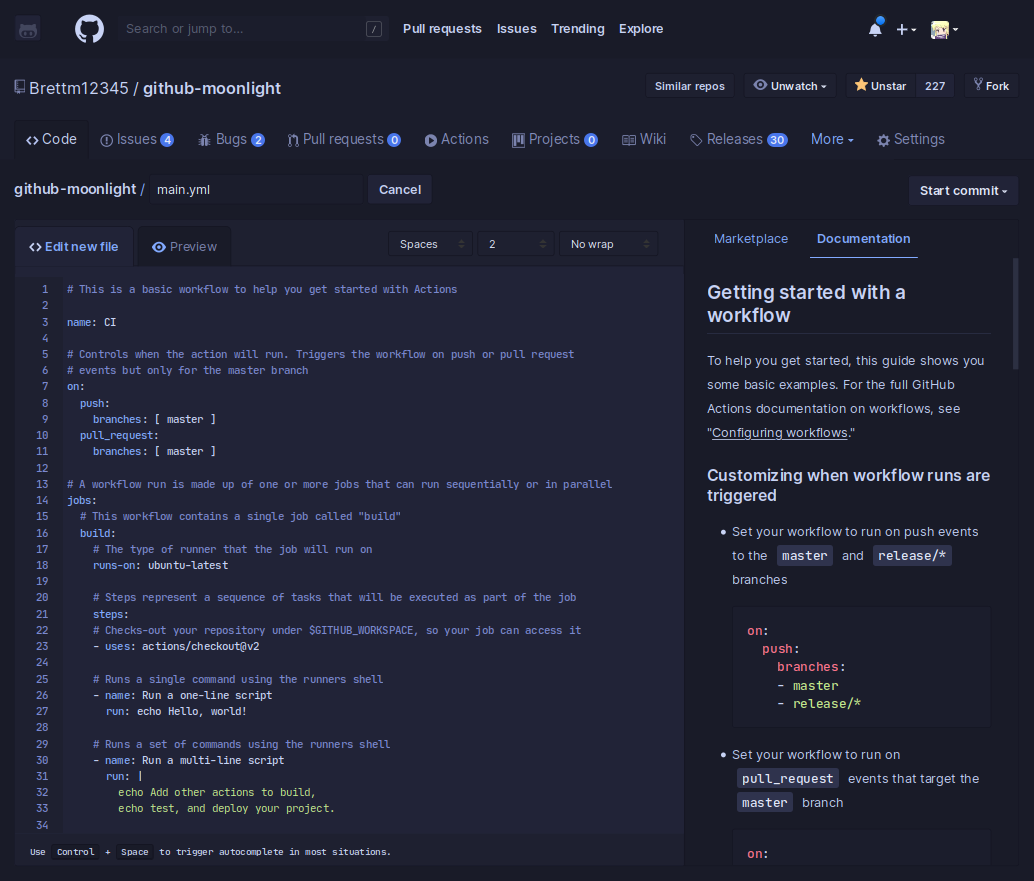Open the Configuring workflows link
The width and height of the screenshot is (1034, 881).
(779, 433)
